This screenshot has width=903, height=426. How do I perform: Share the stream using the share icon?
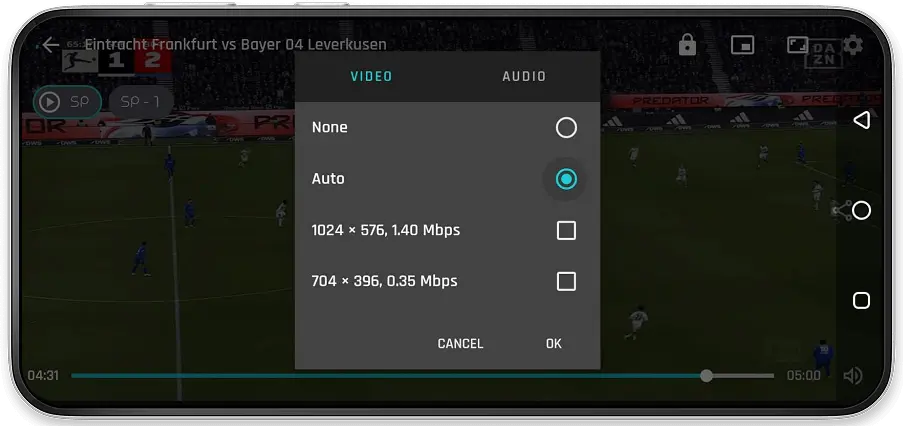click(841, 211)
